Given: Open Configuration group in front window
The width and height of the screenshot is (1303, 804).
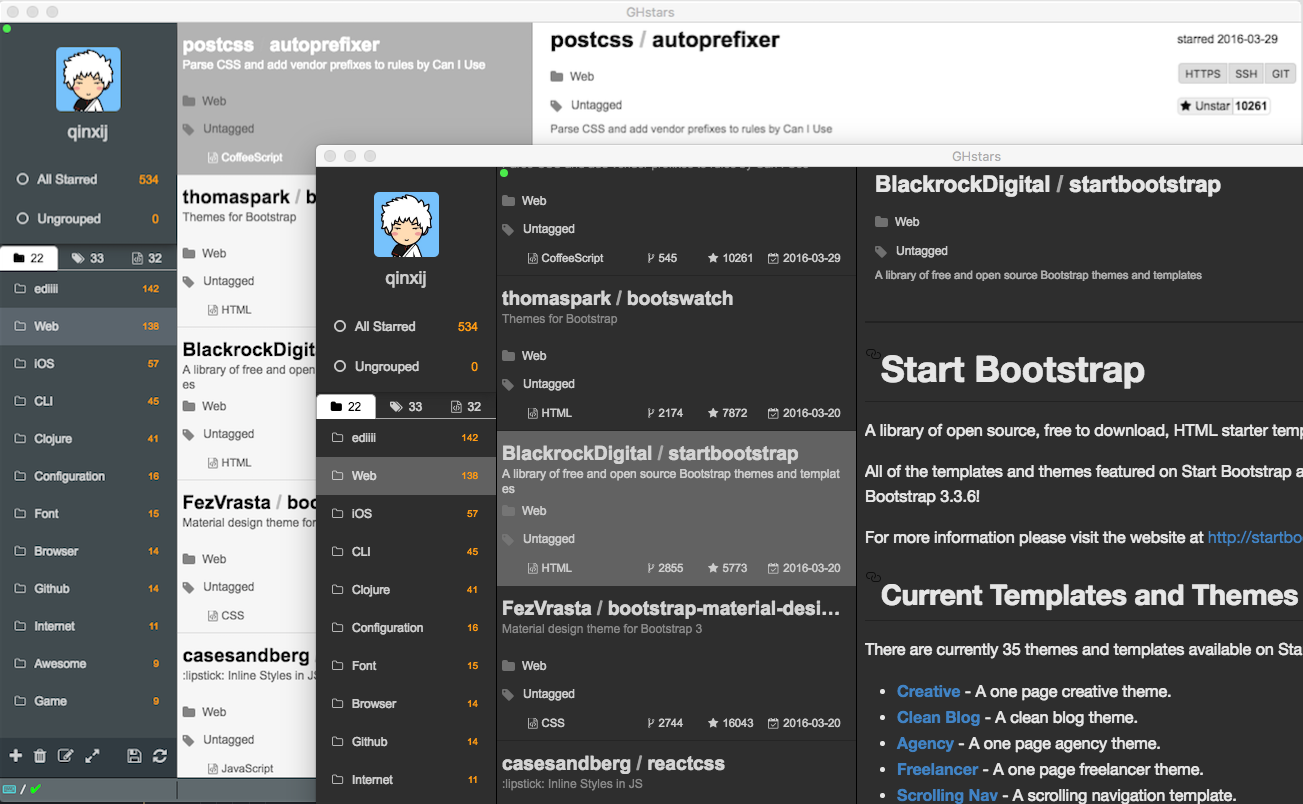Looking at the screenshot, I should (406, 627).
